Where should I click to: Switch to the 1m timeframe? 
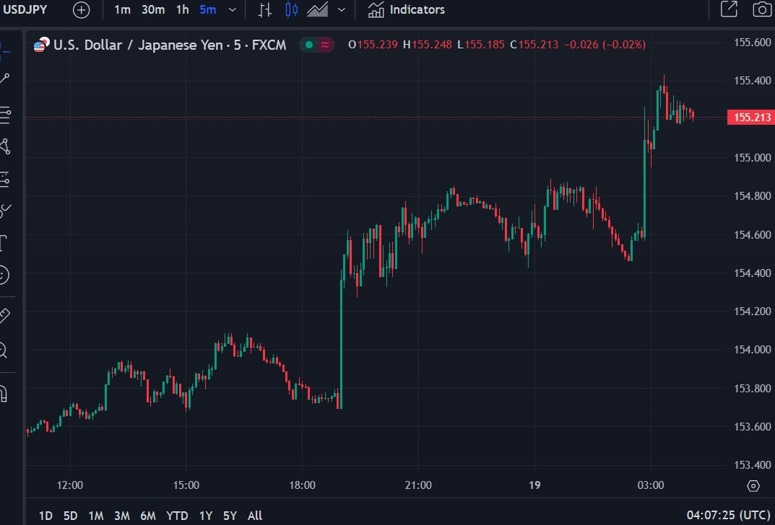point(122,10)
